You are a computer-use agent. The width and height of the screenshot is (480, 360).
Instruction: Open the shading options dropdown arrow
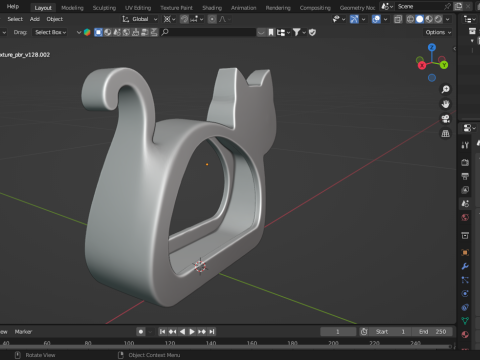pyautogui.click(x=448, y=19)
